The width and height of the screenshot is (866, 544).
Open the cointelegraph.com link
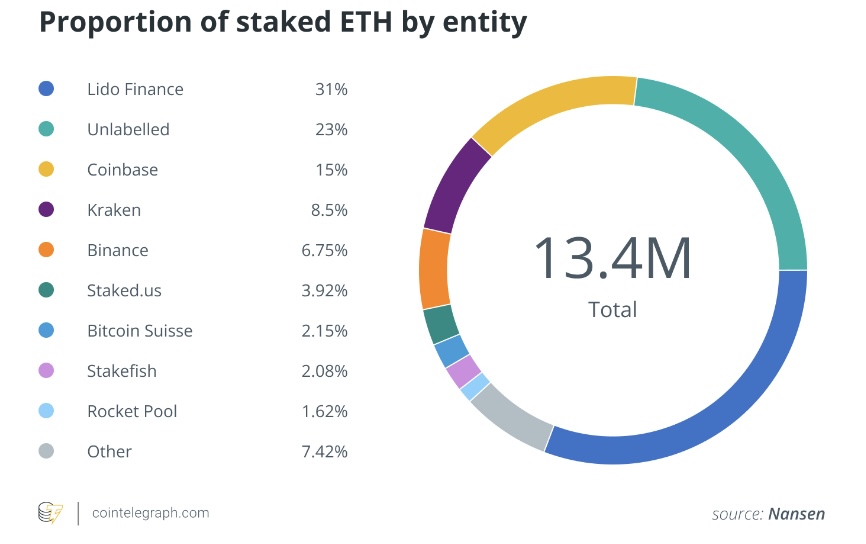tap(150, 513)
